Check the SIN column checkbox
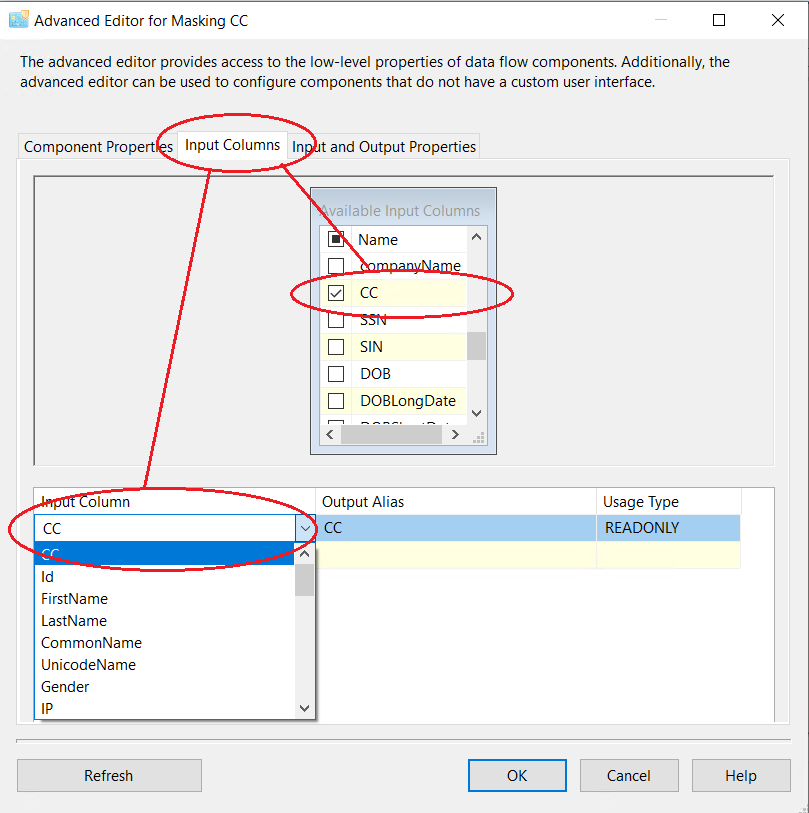This screenshot has height=813, width=809. [337, 347]
